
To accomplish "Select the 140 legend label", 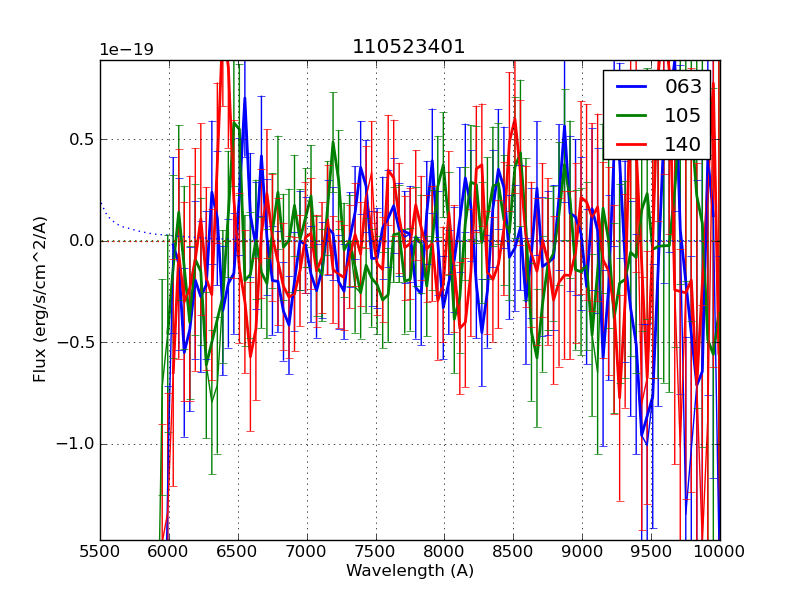I will (x=683, y=144).
